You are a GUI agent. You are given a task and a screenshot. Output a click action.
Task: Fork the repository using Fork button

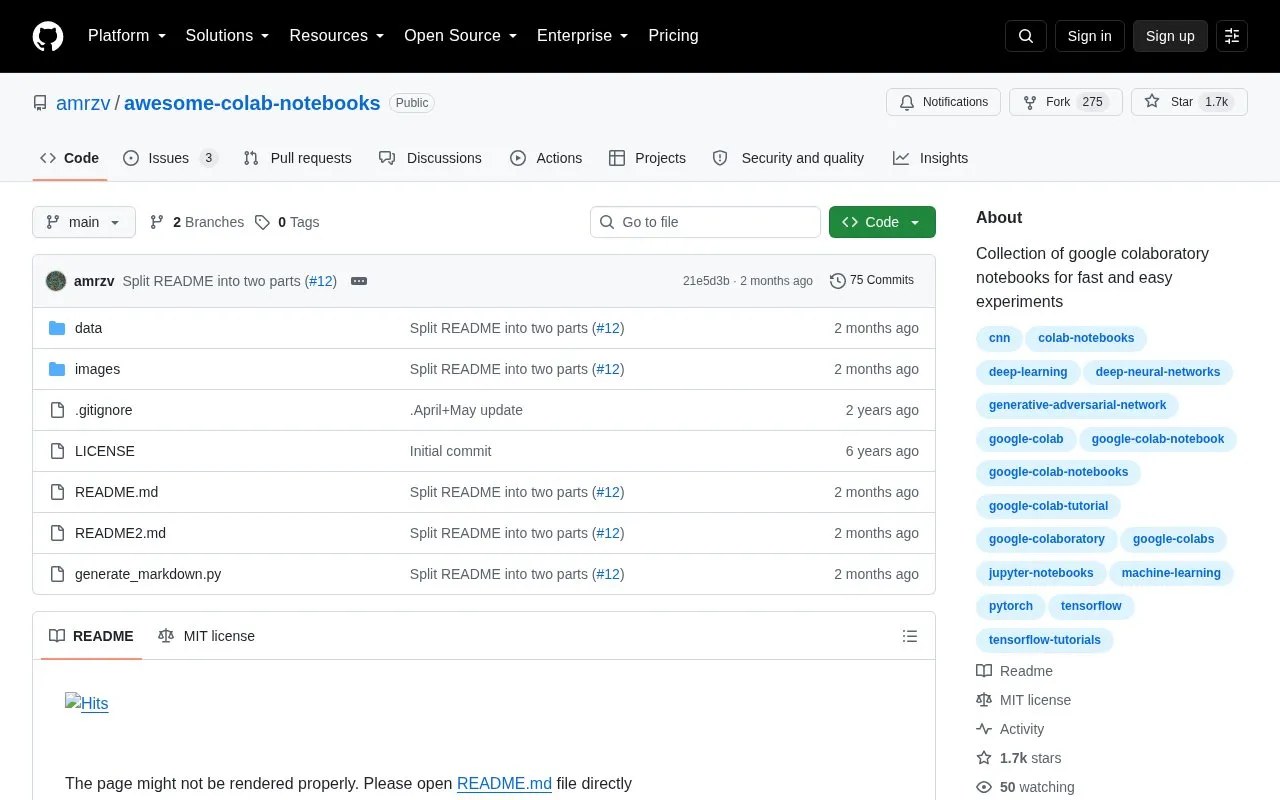pos(1065,102)
